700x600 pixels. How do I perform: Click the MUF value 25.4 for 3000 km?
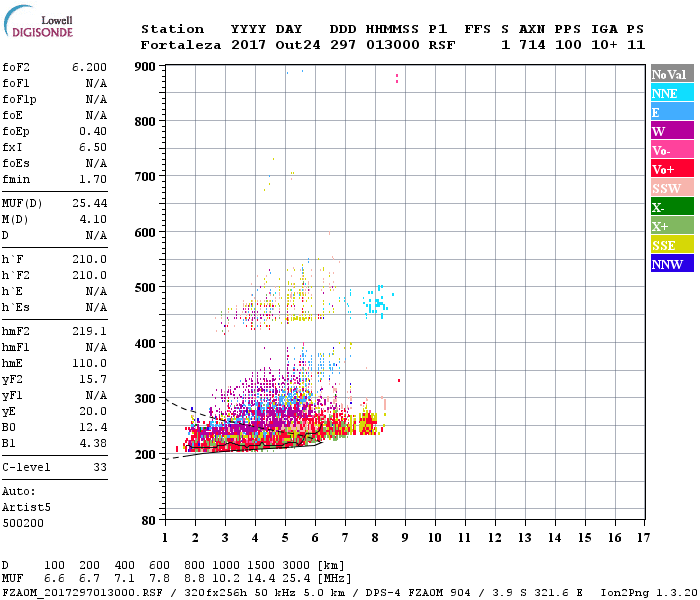296,579
